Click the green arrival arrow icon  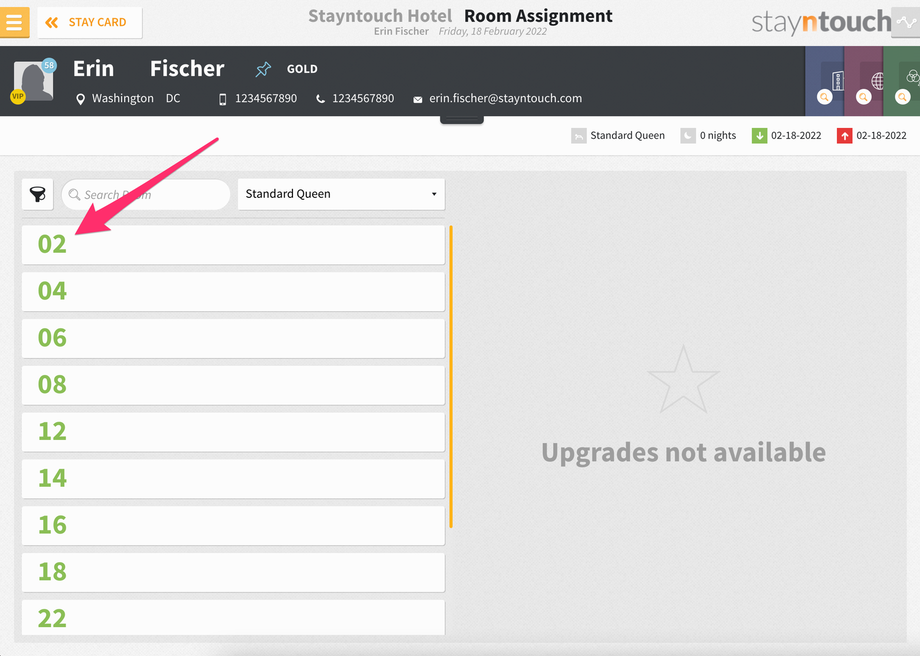pyautogui.click(x=759, y=136)
